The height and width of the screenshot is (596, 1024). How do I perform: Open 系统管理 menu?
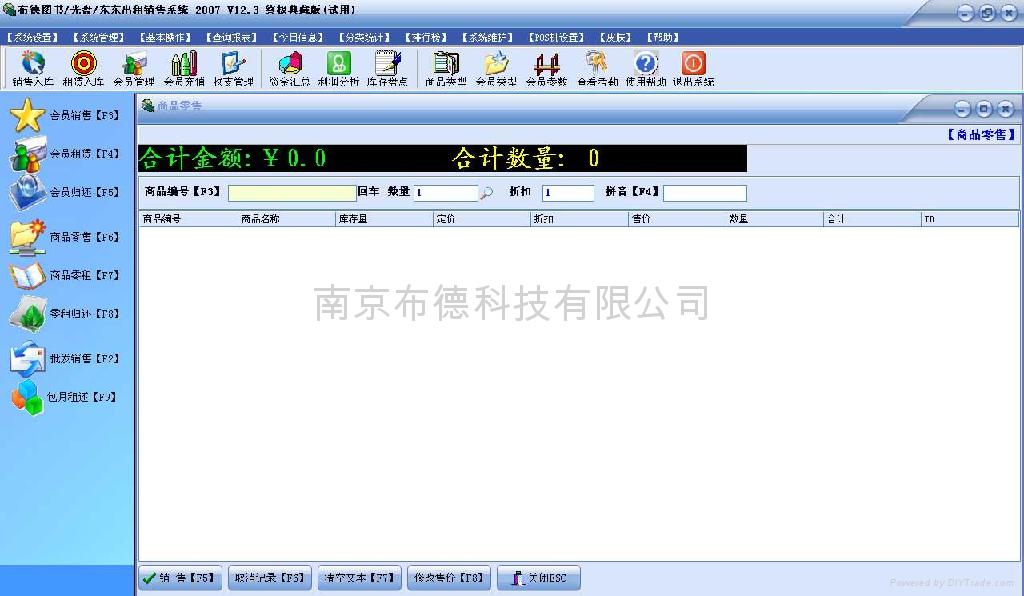[99, 37]
